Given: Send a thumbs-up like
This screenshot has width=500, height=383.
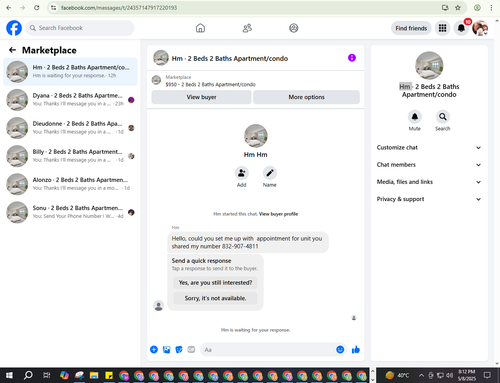Looking at the screenshot, I should tap(356, 349).
